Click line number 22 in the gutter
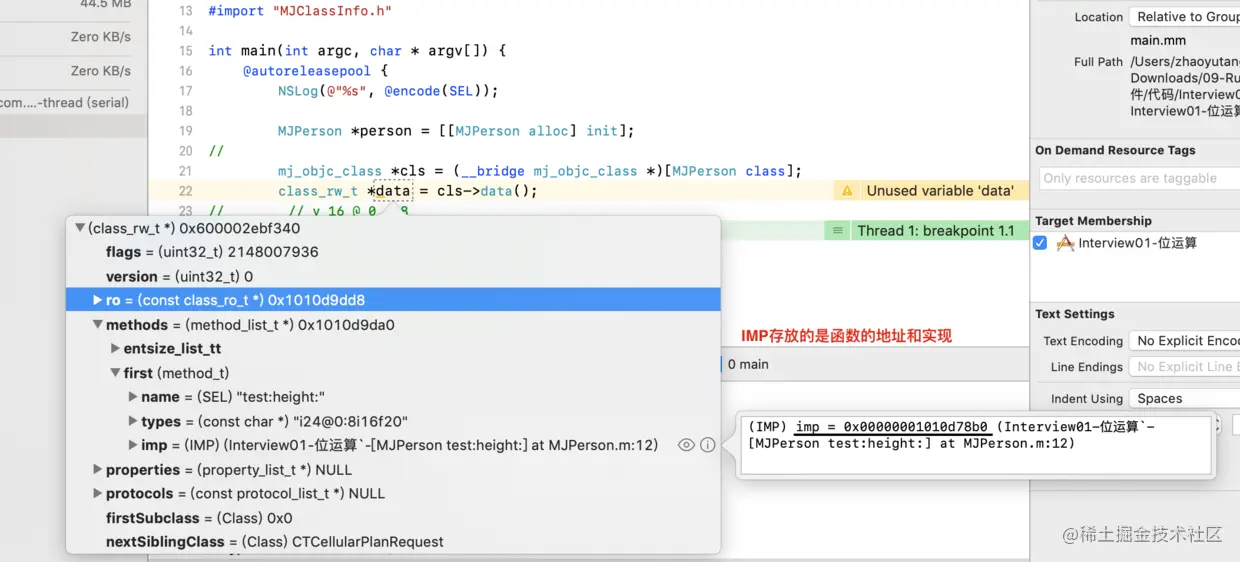Image resolution: width=1240 pixels, height=562 pixels. click(185, 191)
